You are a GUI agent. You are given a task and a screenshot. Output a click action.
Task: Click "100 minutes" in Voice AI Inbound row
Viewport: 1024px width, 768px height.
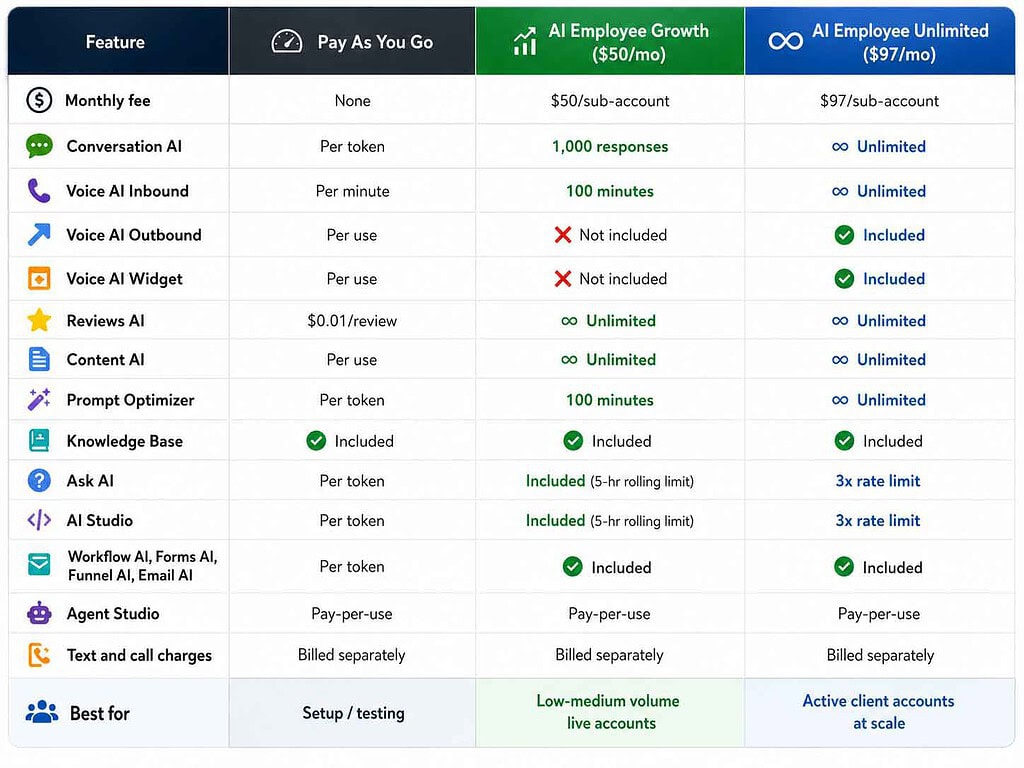(x=610, y=191)
